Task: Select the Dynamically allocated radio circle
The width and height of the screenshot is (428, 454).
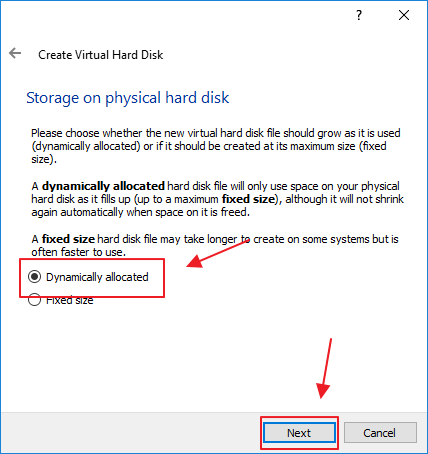Action: click(34, 277)
